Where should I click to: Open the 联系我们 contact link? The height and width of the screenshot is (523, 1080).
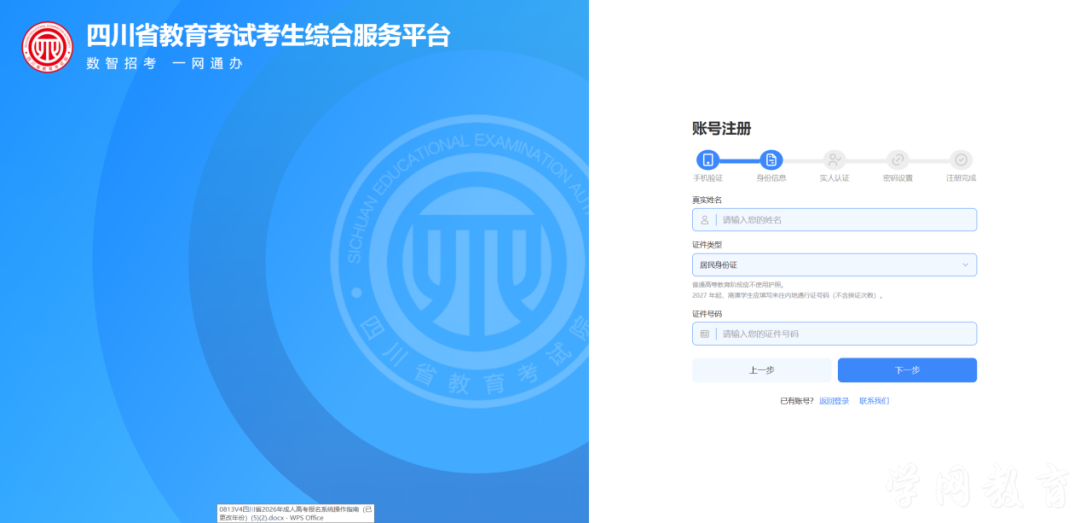(x=874, y=401)
